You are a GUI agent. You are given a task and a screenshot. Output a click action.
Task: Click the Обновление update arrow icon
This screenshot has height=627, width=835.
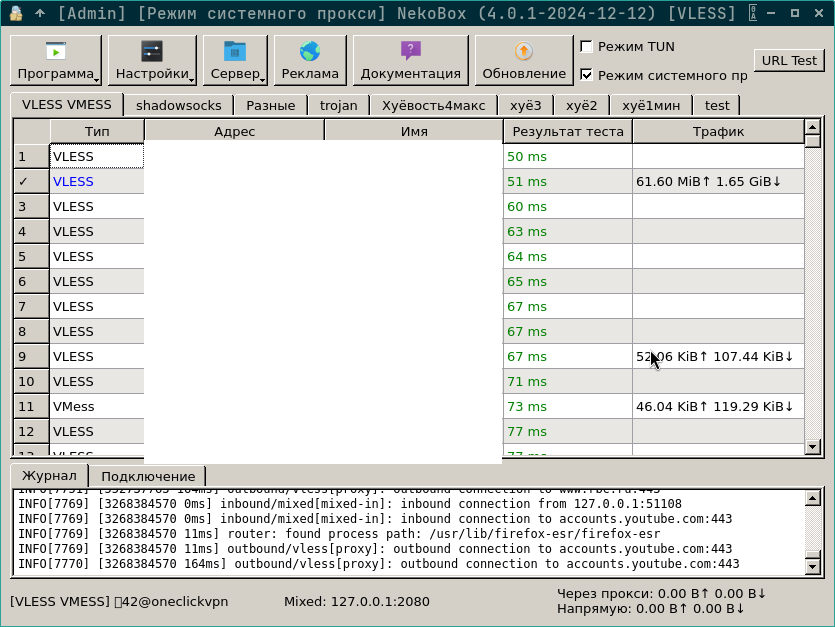tap(524, 51)
